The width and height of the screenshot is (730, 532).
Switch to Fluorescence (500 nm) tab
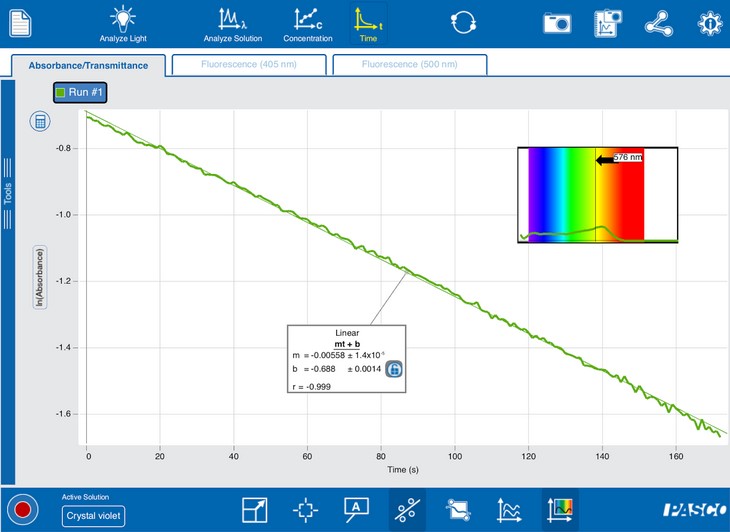tap(410, 64)
